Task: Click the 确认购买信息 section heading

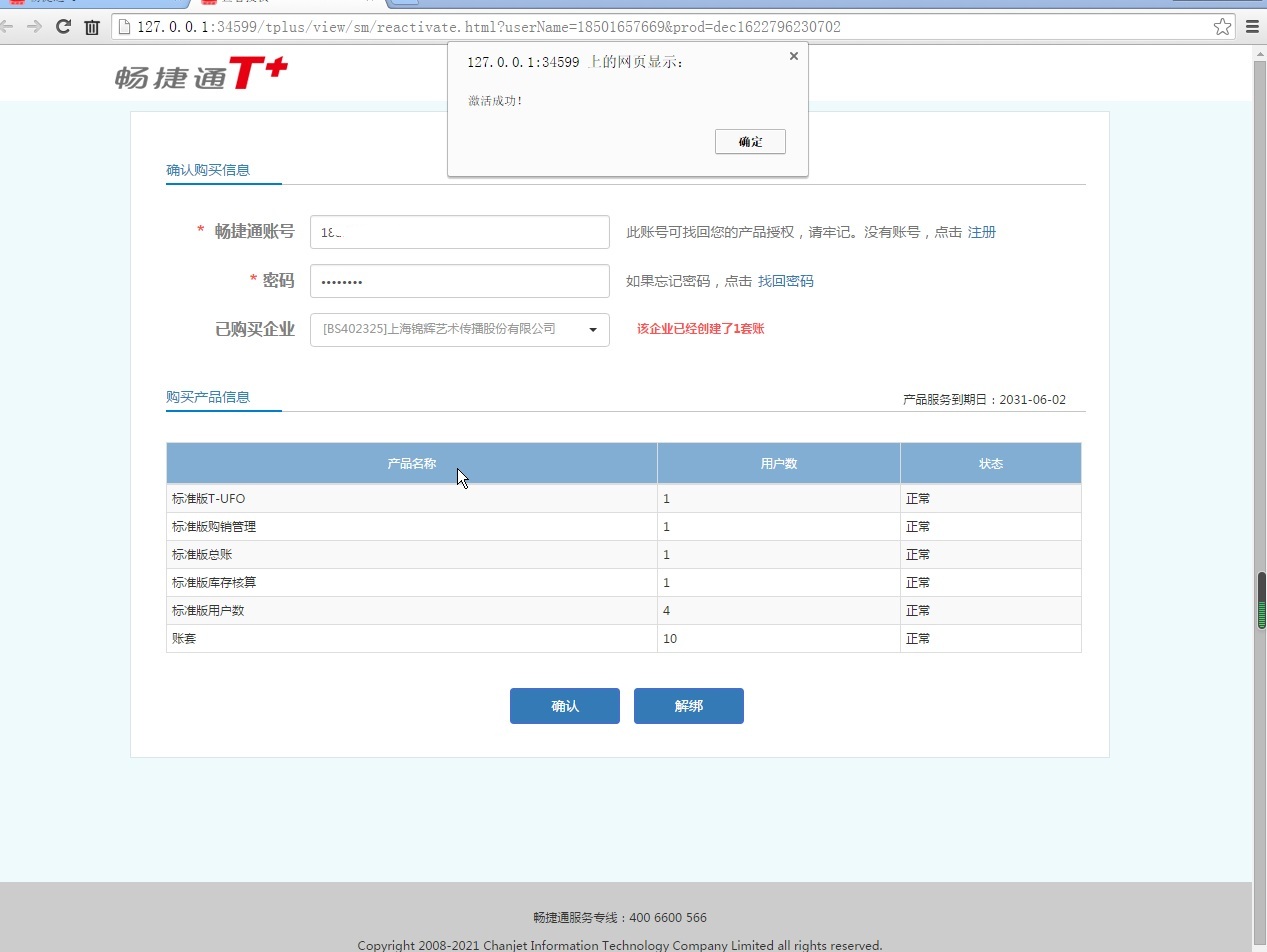Action: pyautogui.click(x=208, y=170)
